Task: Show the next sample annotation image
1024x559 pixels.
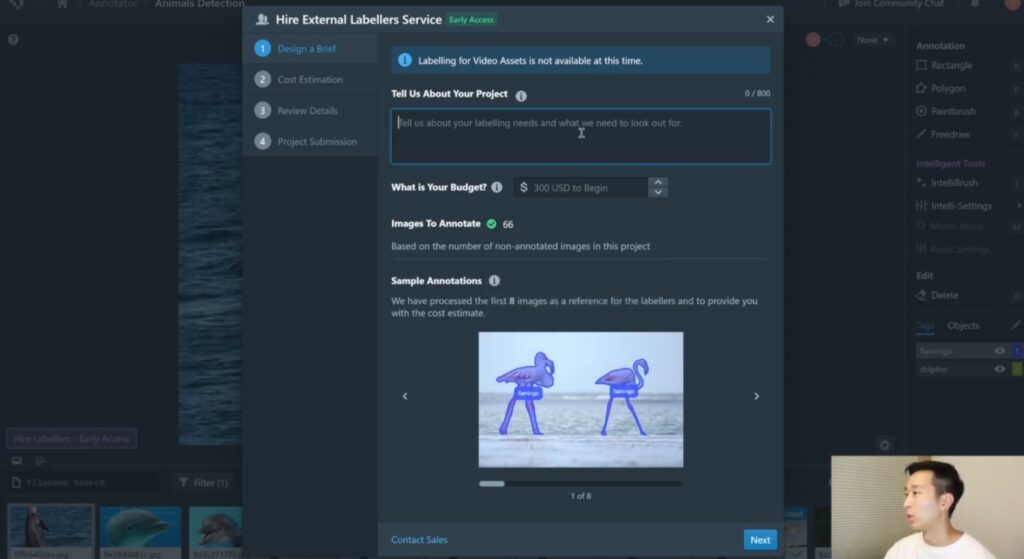Action: (756, 396)
